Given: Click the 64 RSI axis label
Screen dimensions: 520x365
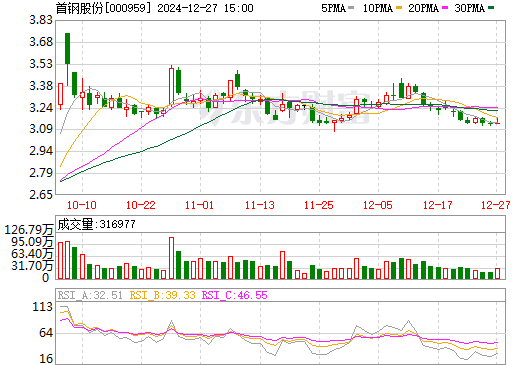Looking at the screenshot, I should pyautogui.click(x=46, y=333).
